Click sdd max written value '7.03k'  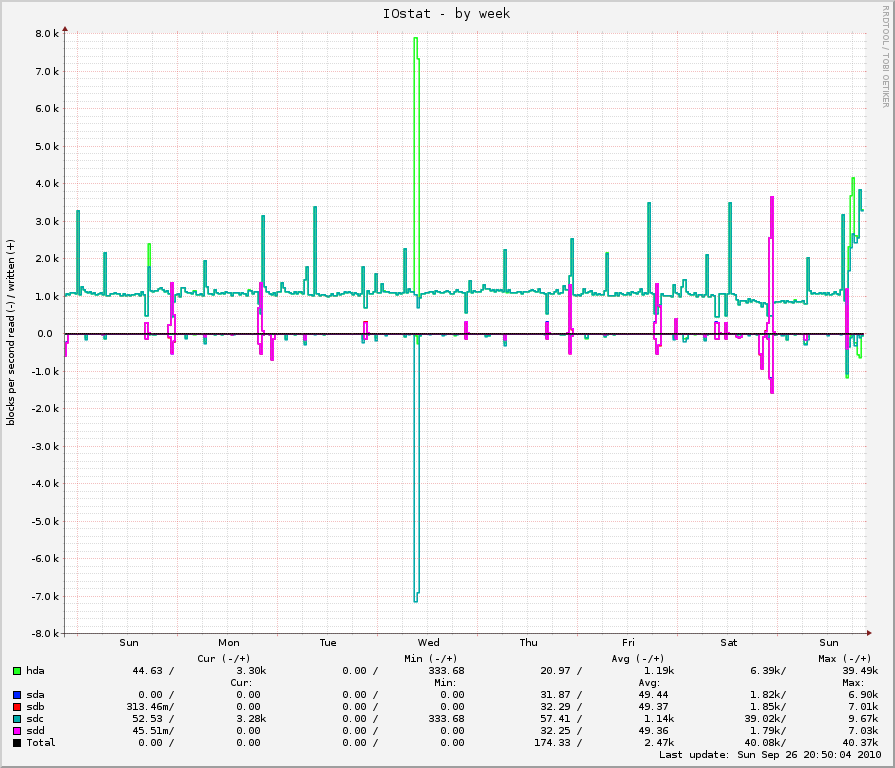tap(864, 731)
